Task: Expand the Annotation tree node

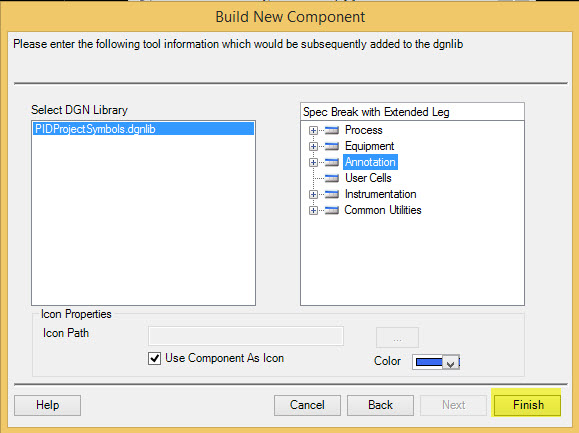Action: 313,162
